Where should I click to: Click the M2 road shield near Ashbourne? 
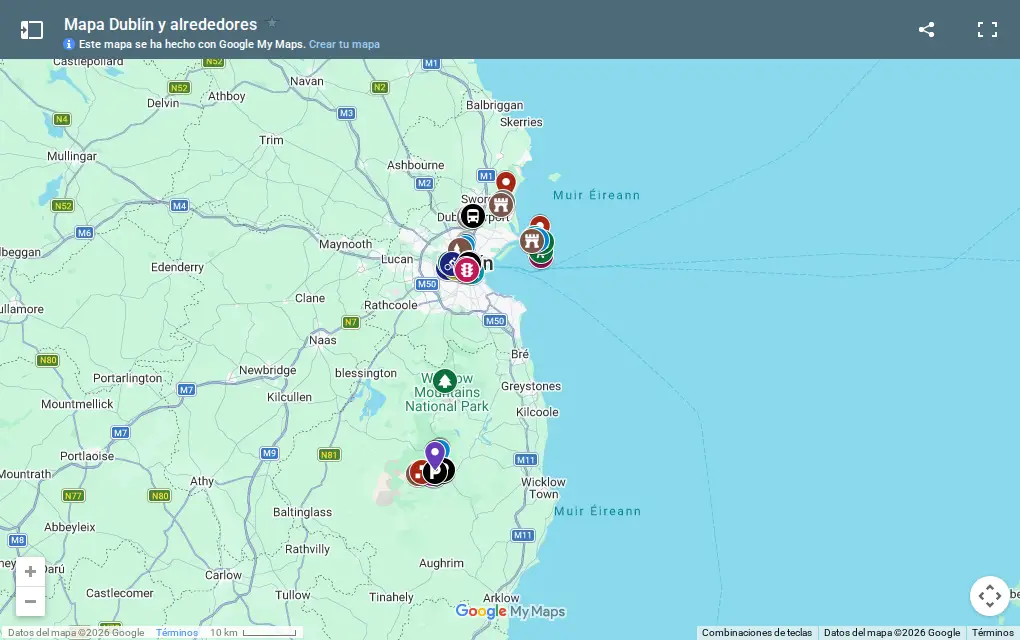pos(424,183)
